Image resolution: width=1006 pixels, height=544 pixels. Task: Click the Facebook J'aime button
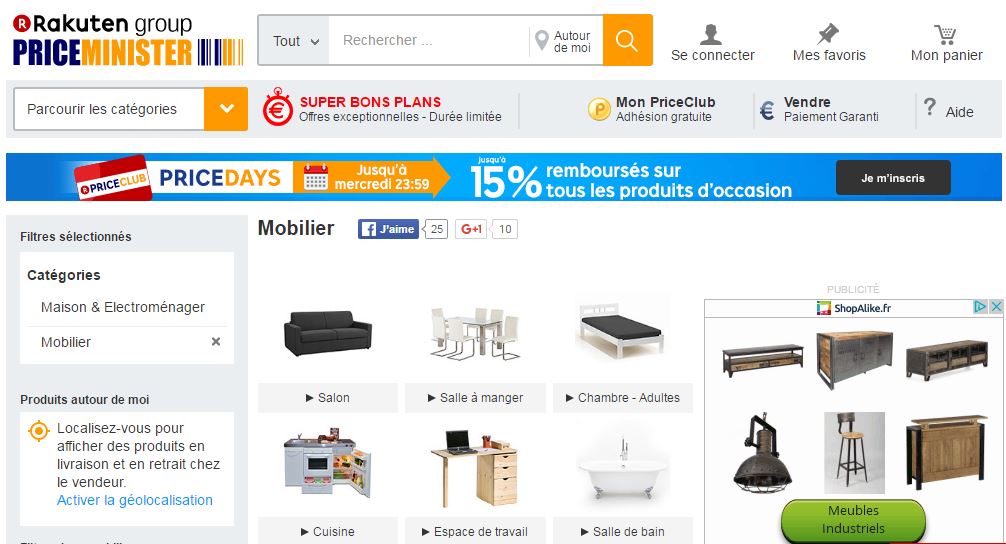coord(388,229)
